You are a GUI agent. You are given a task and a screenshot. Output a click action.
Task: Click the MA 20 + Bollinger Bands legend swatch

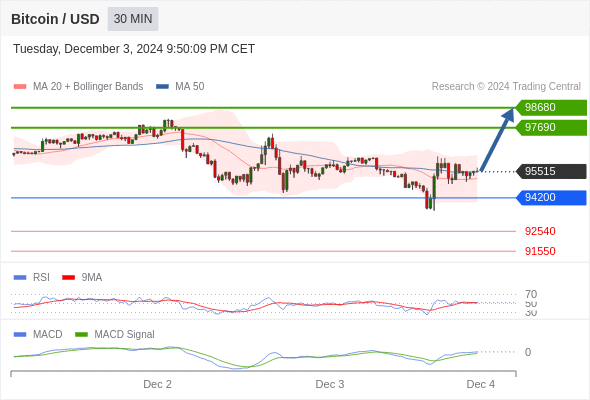20,87
